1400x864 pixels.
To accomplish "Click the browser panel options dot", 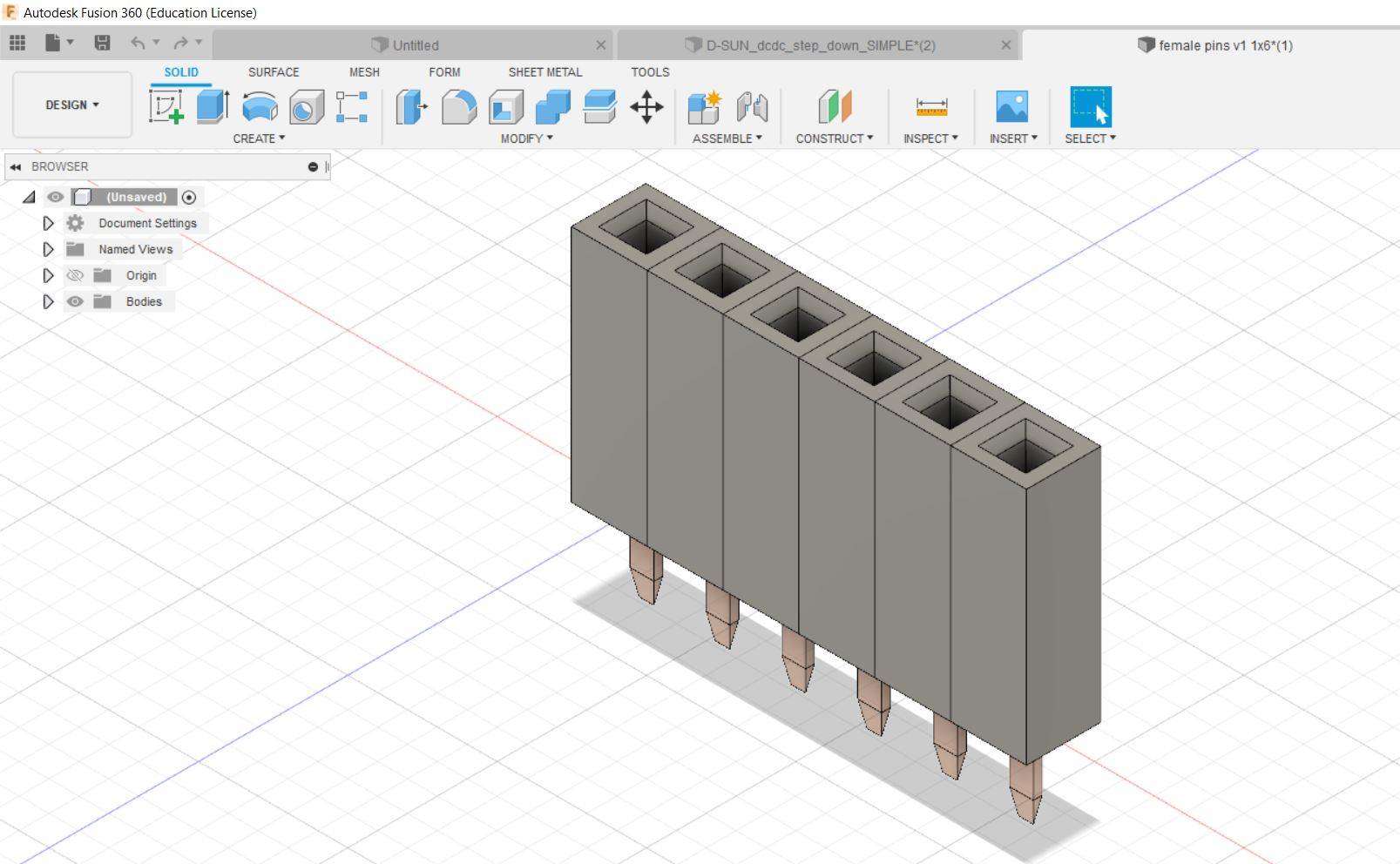I will pos(313,166).
